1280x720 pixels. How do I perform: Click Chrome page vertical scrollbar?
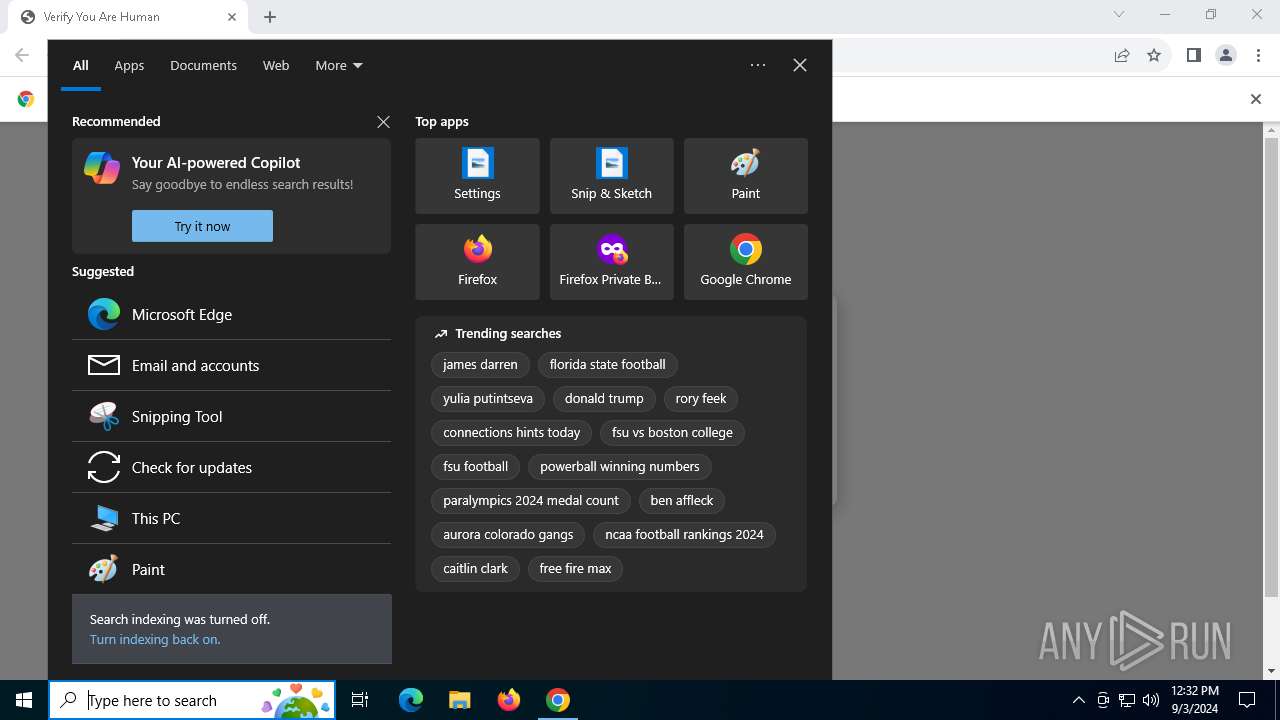[x=1271, y=368]
